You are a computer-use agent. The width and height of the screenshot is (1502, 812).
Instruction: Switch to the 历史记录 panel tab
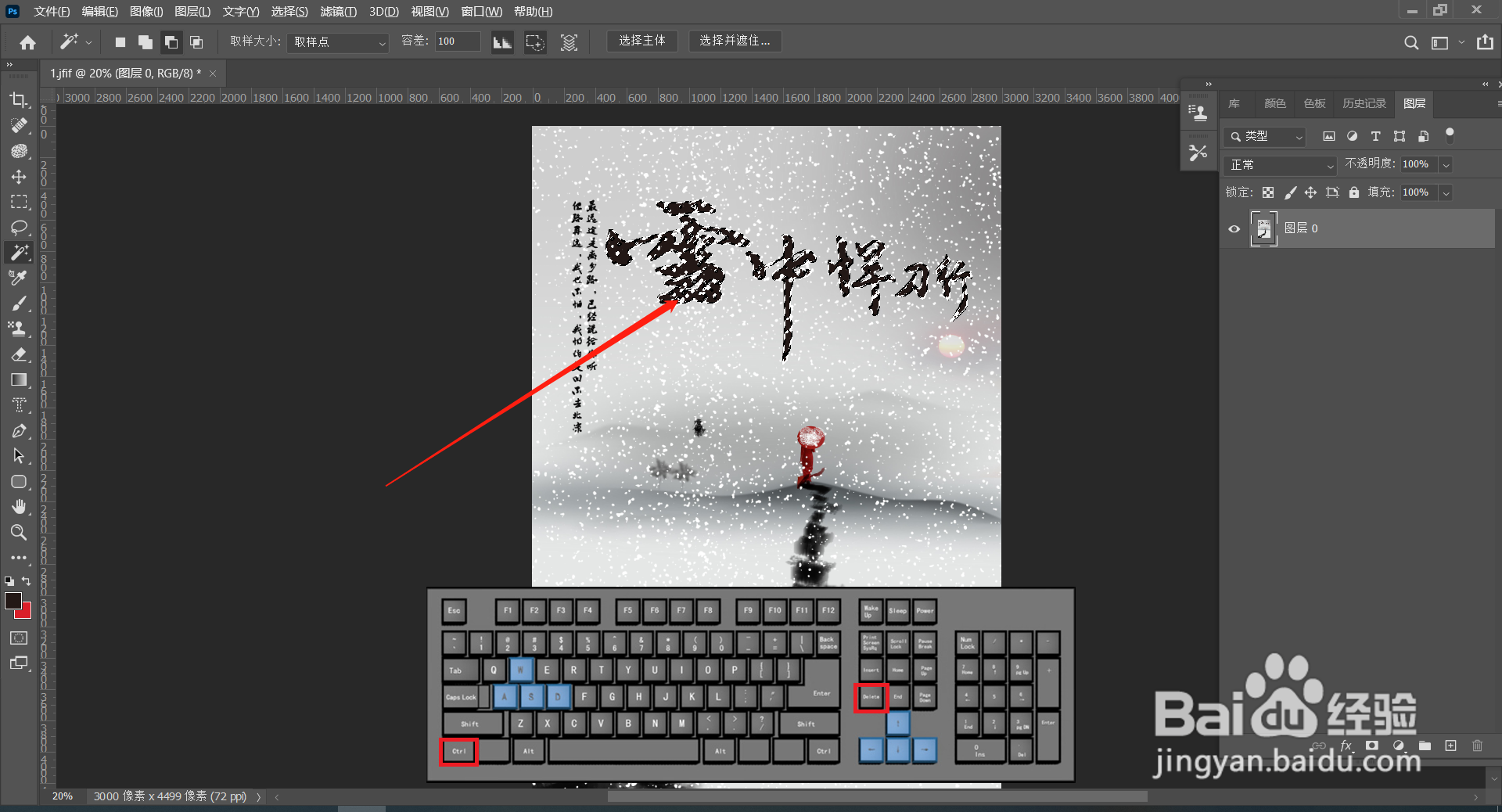tap(1364, 103)
